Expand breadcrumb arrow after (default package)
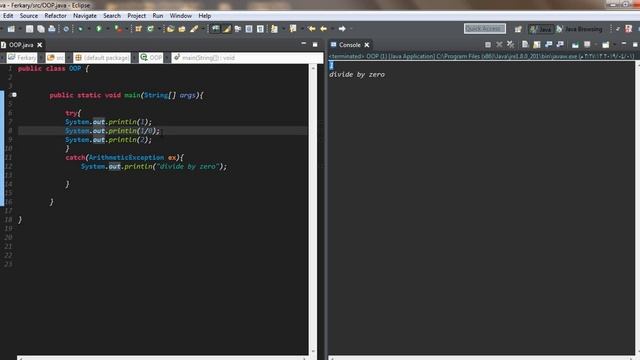640x360 pixels. click(x=134, y=58)
